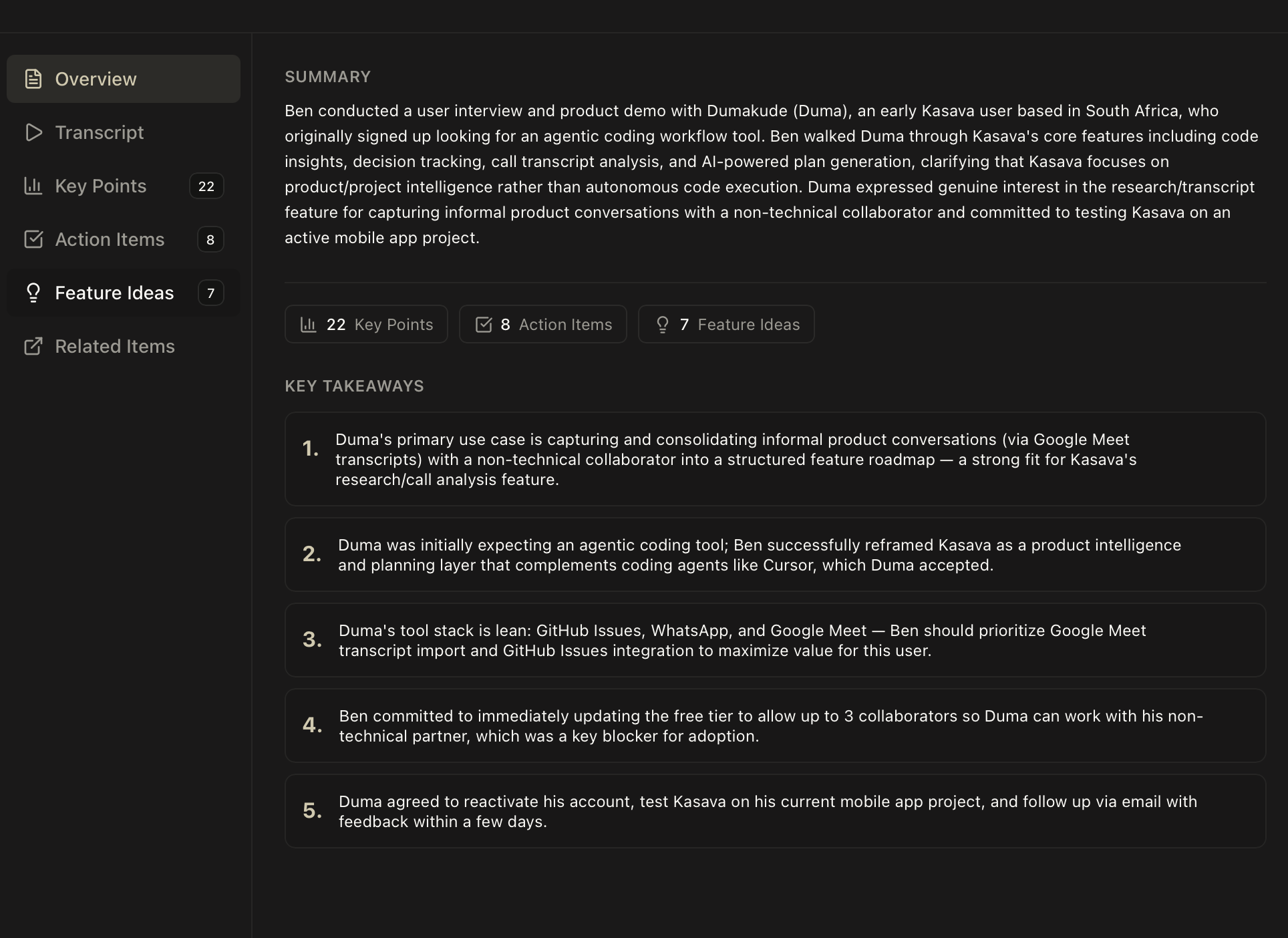1288x938 pixels.
Task: Click the play icon next to Transcript
Action: (34, 132)
